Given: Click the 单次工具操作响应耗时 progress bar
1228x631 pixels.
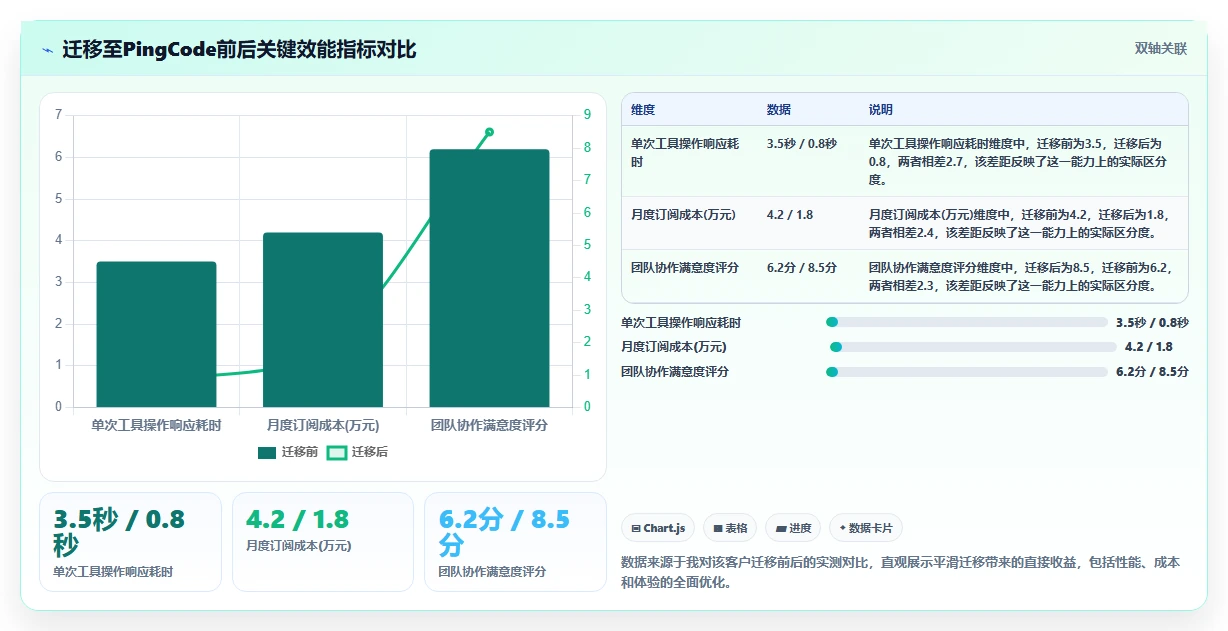Looking at the screenshot, I should coord(967,322).
